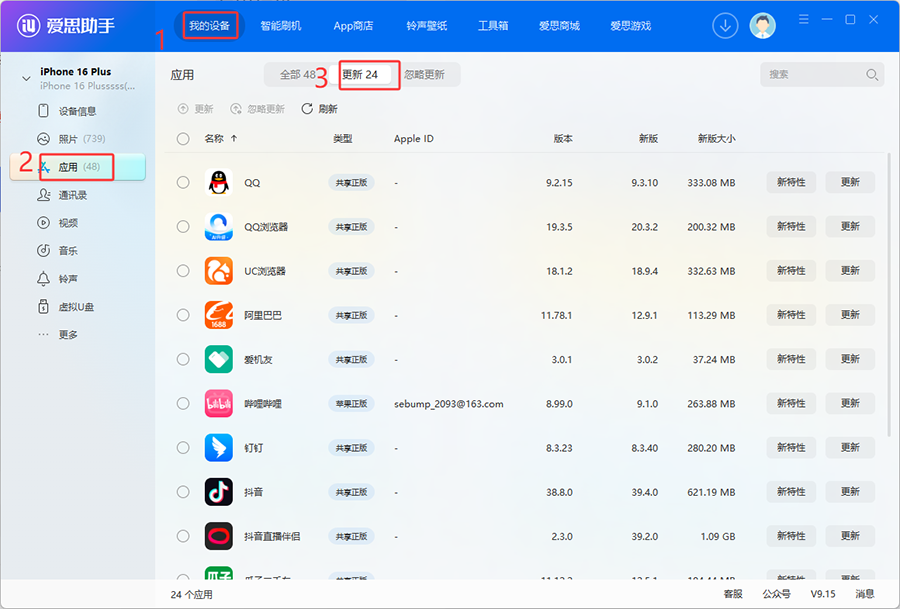Click the UC浏览器 app icon

pos(219,271)
